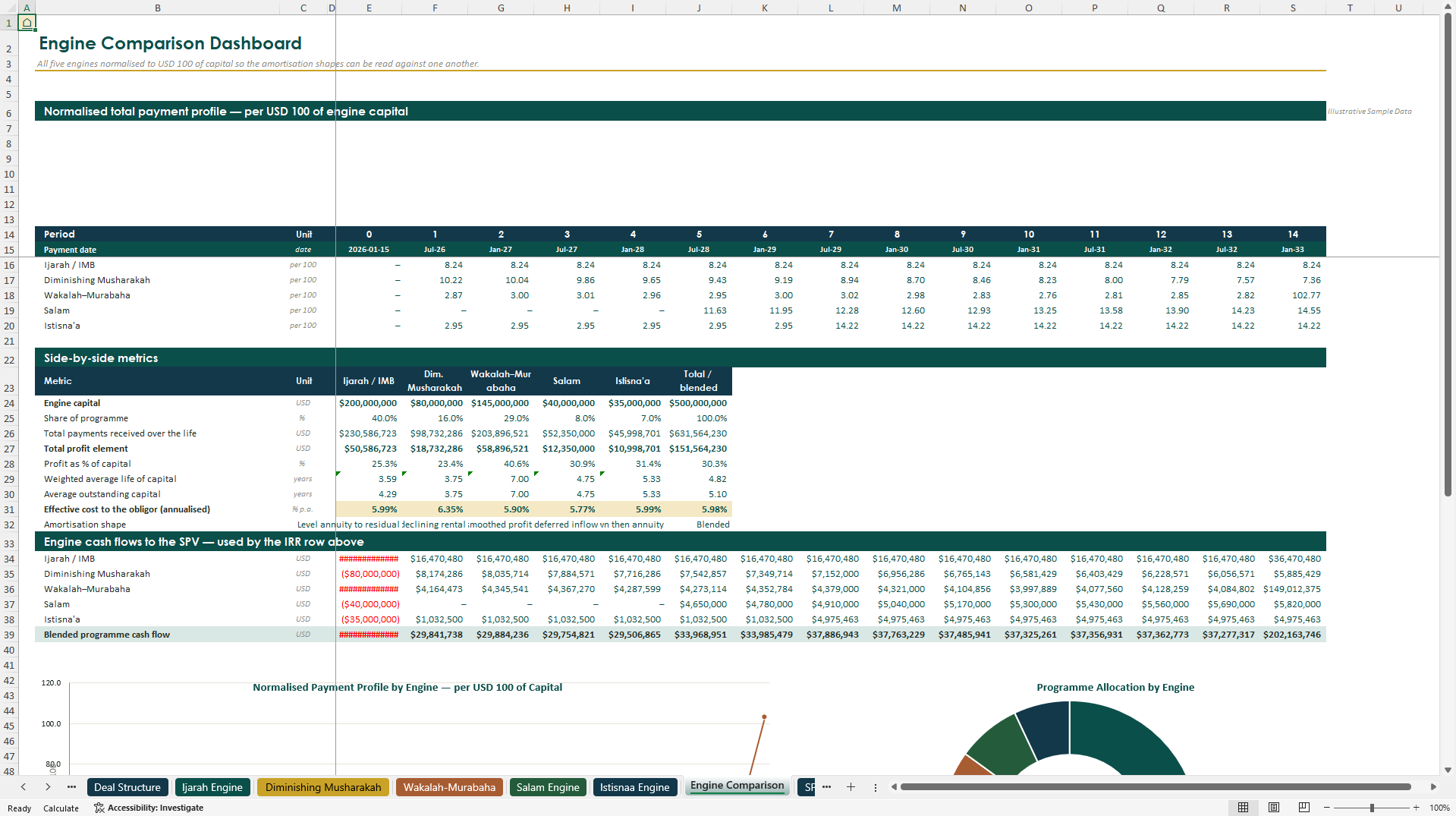Move the zoom slider handle
The image size is (1456, 816).
tap(1372, 808)
